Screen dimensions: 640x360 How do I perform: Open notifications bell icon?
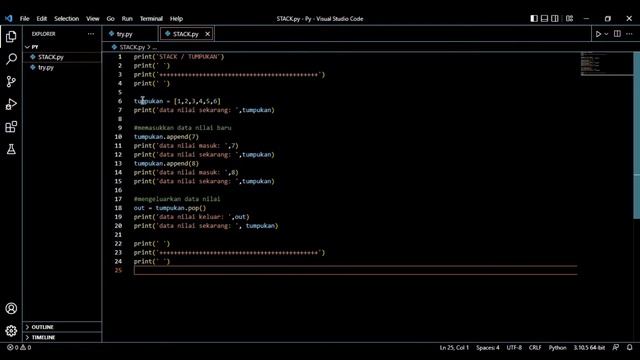[x=629, y=348]
